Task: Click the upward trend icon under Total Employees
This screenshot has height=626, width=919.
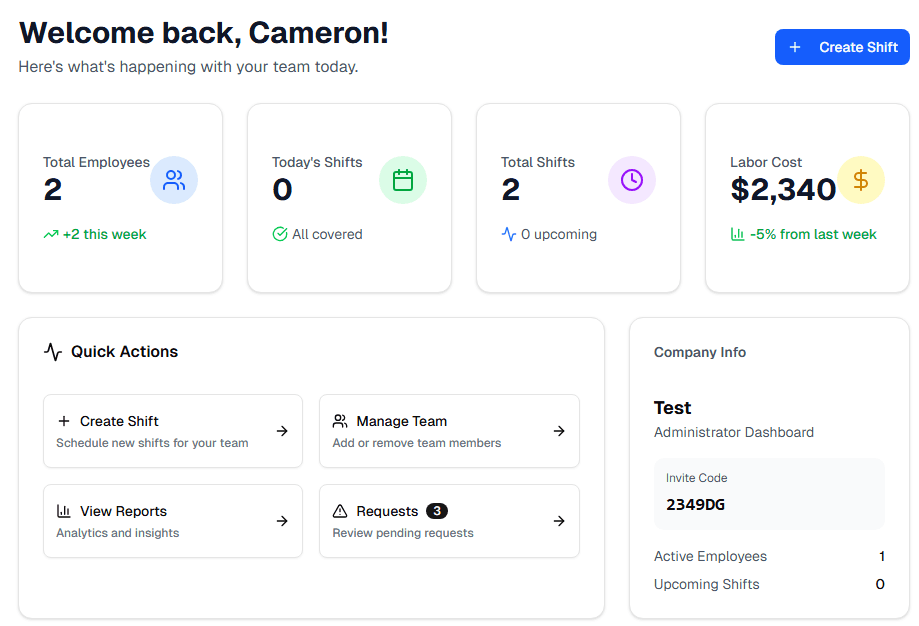Action: [51, 234]
